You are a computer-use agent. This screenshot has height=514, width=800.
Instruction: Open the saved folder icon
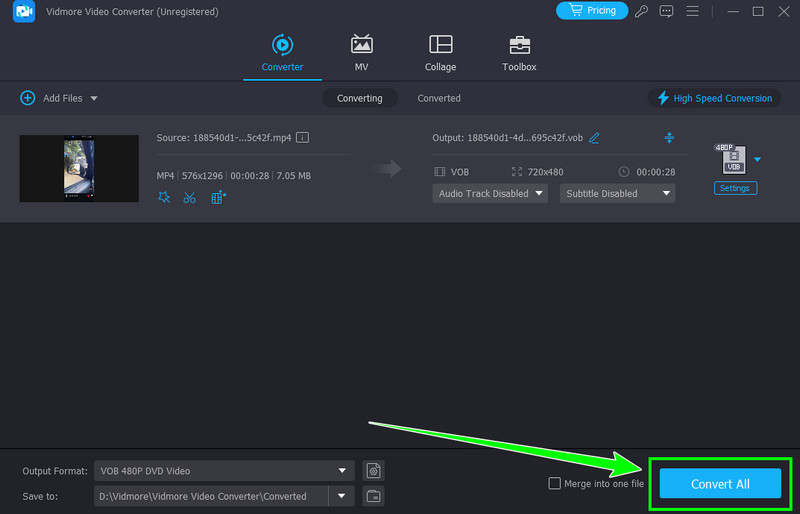[373, 495]
